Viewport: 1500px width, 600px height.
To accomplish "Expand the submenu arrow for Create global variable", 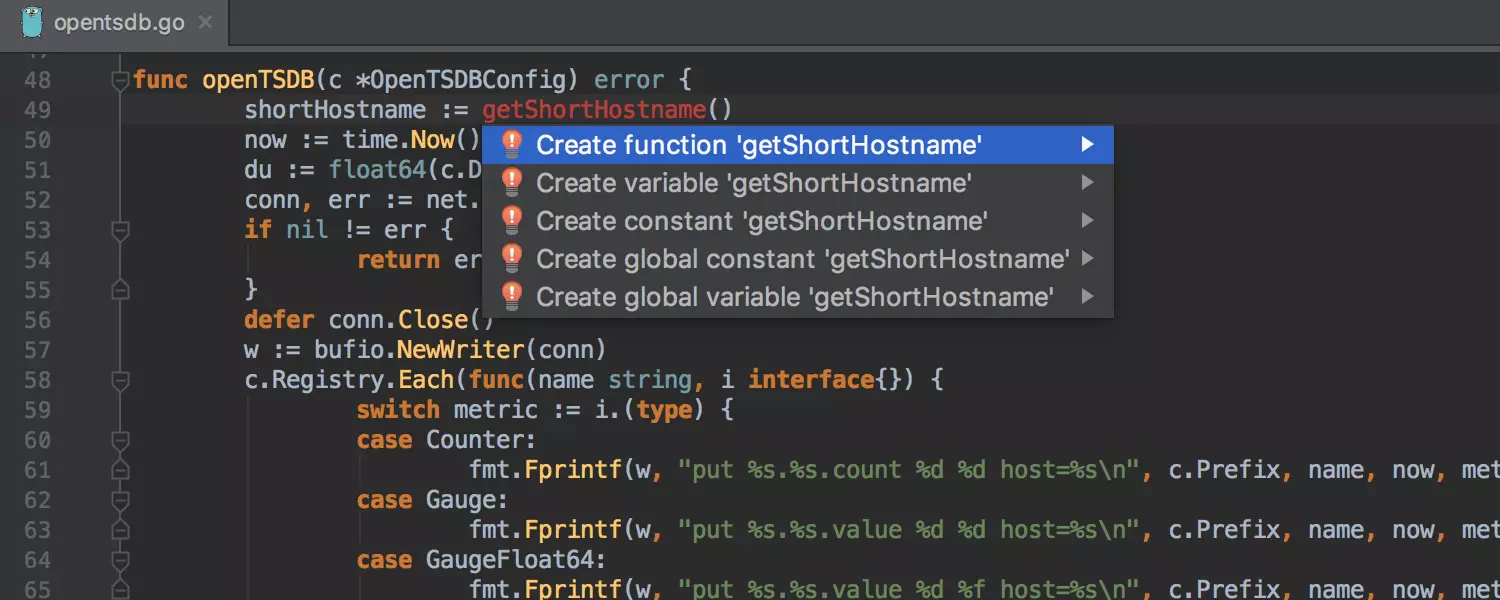I will pyautogui.click(x=1087, y=297).
